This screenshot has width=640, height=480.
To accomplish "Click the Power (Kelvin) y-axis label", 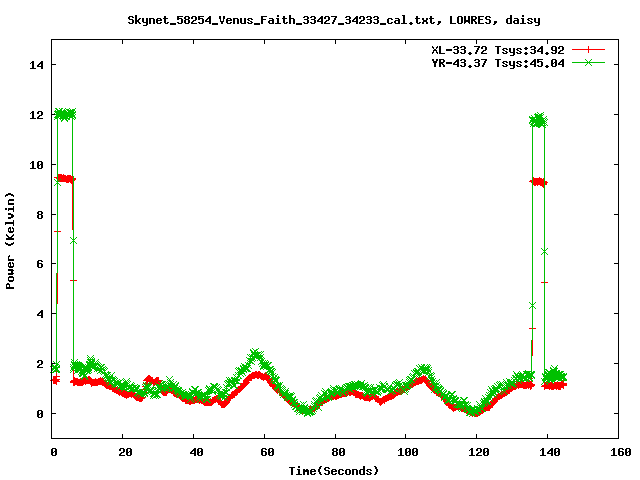I will coord(10,241).
